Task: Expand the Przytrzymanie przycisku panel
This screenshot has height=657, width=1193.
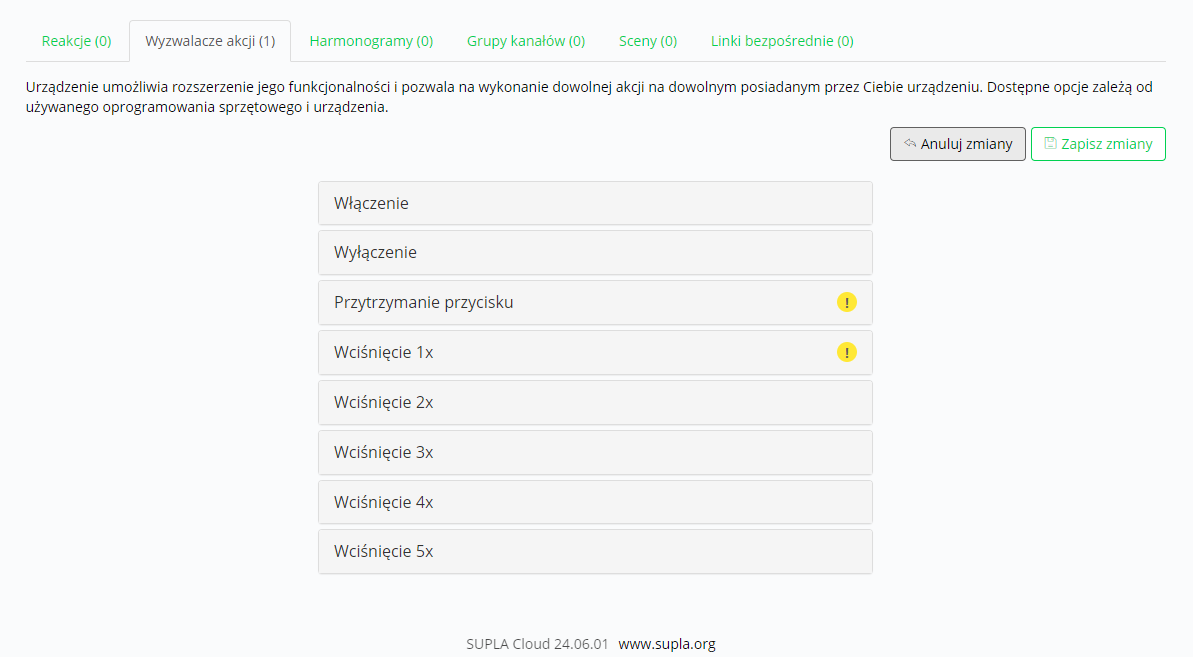Action: 595,303
